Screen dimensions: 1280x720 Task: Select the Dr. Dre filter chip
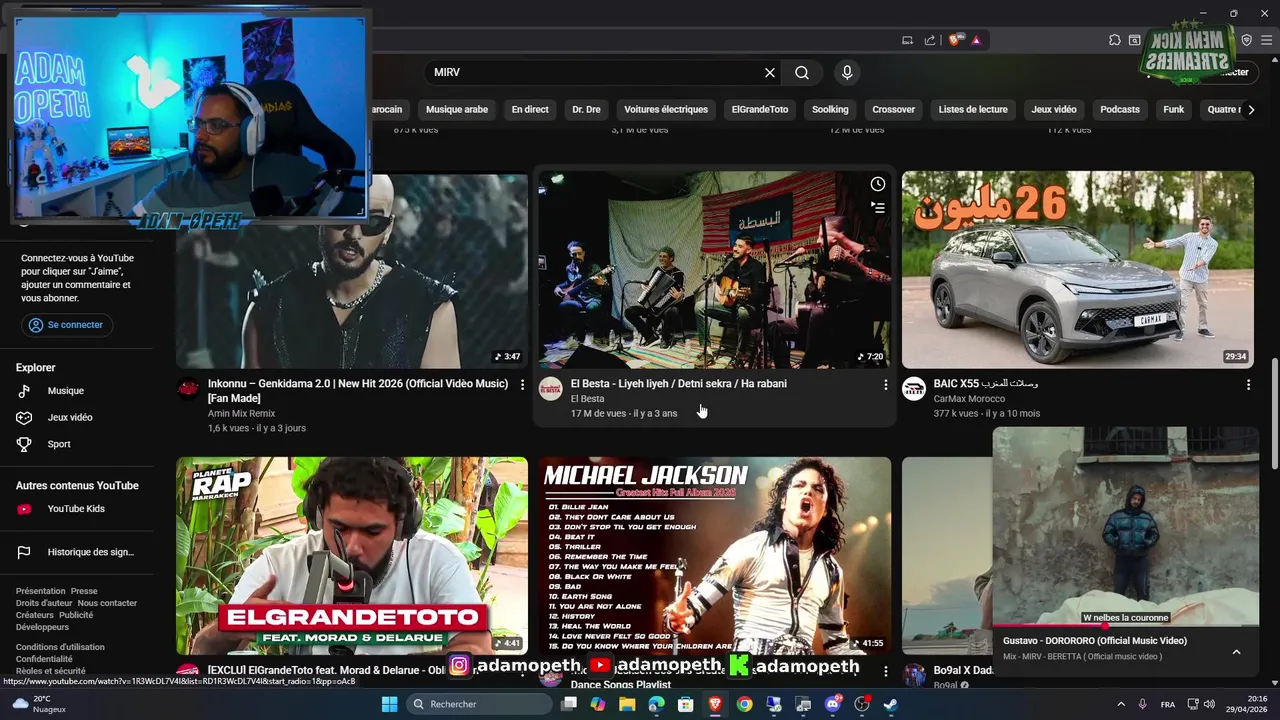point(586,110)
